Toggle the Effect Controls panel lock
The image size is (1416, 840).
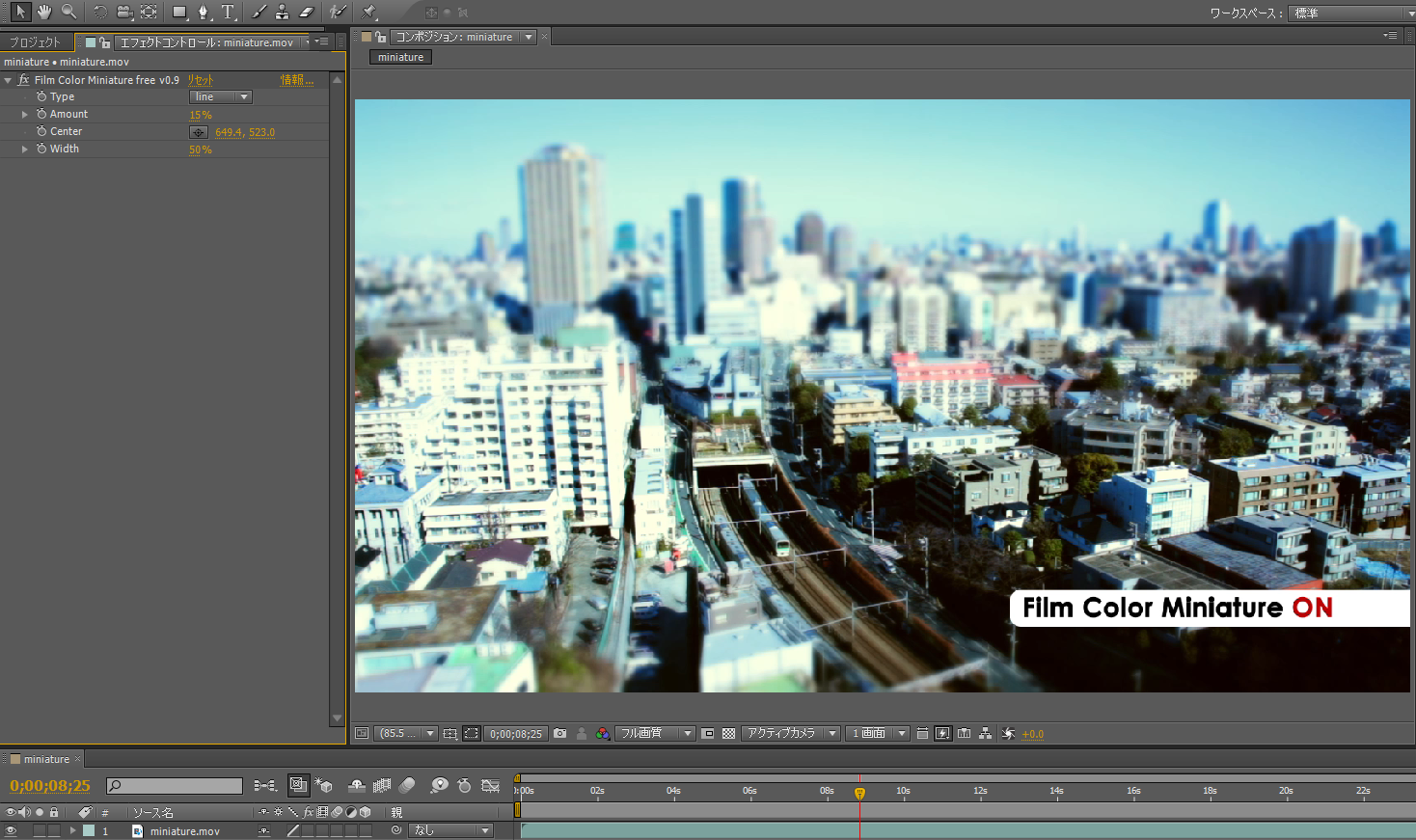click(104, 42)
